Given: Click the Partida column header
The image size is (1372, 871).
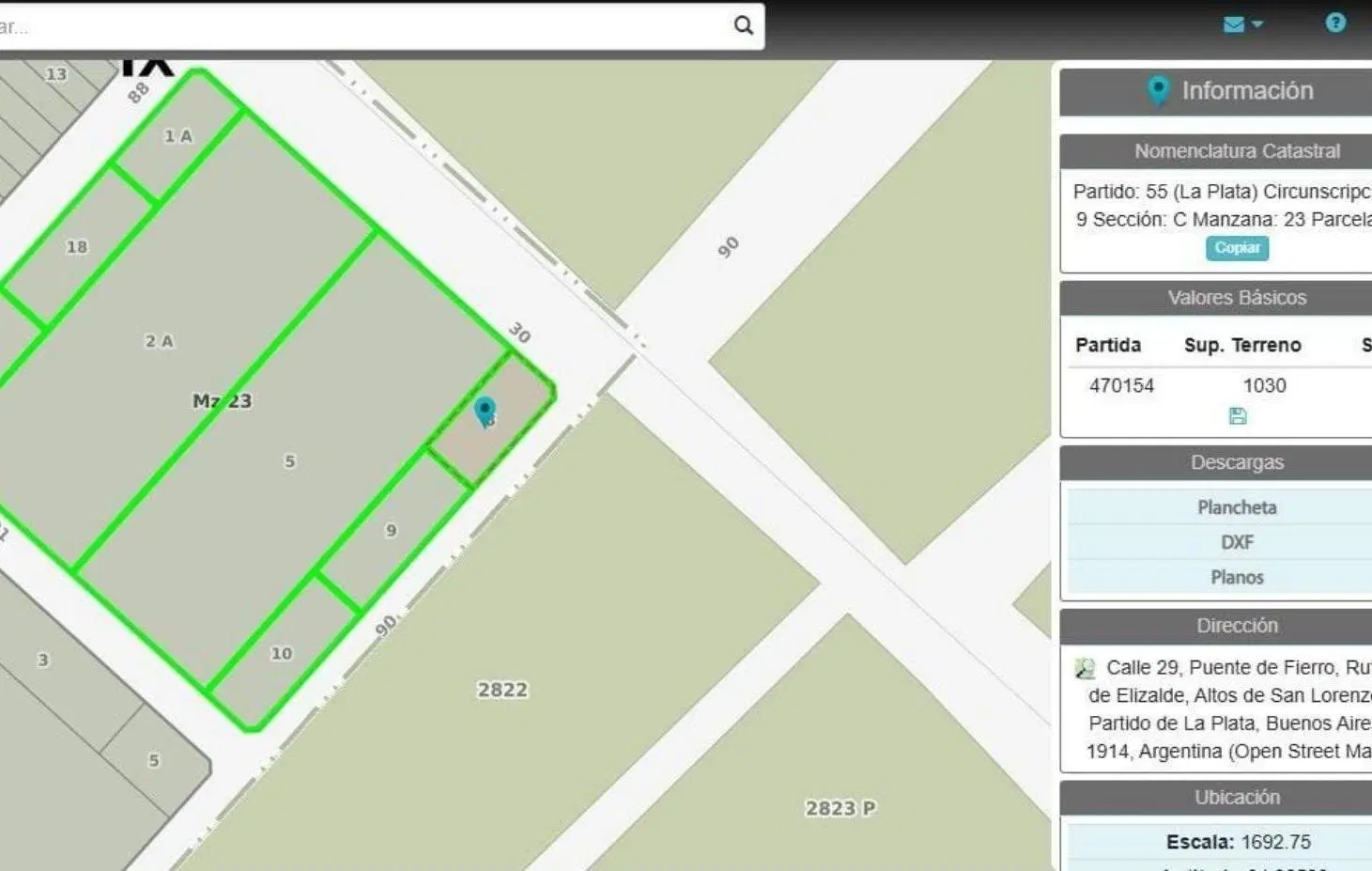Looking at the screenshot, I should [x=1108, y=345].
